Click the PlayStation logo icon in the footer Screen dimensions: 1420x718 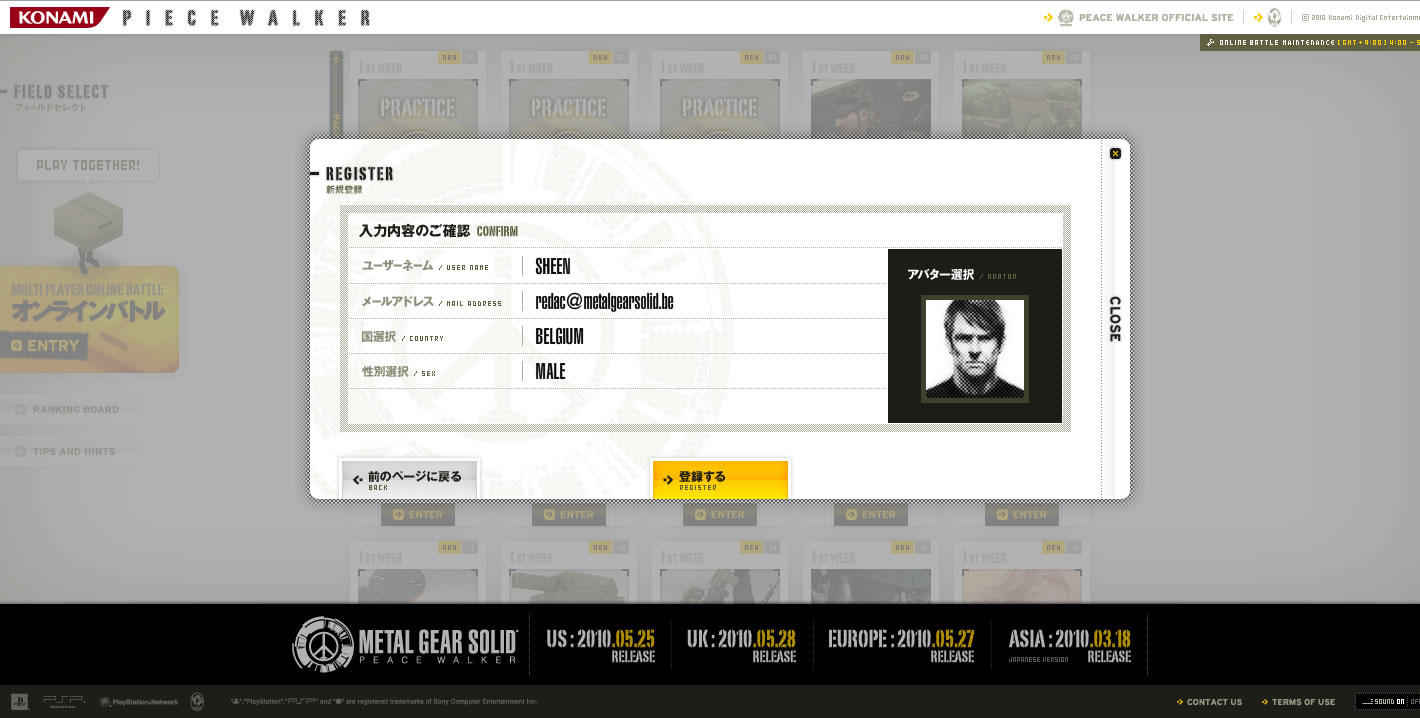[19, 702]
